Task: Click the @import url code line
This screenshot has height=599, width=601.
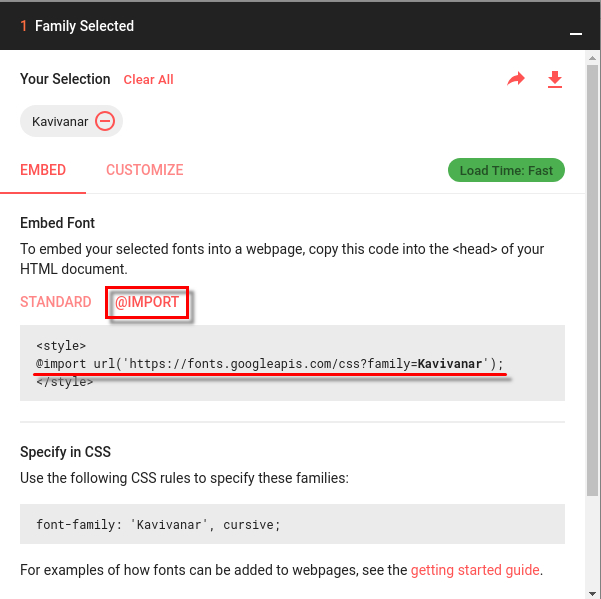Action: click(x=270, y=363)
